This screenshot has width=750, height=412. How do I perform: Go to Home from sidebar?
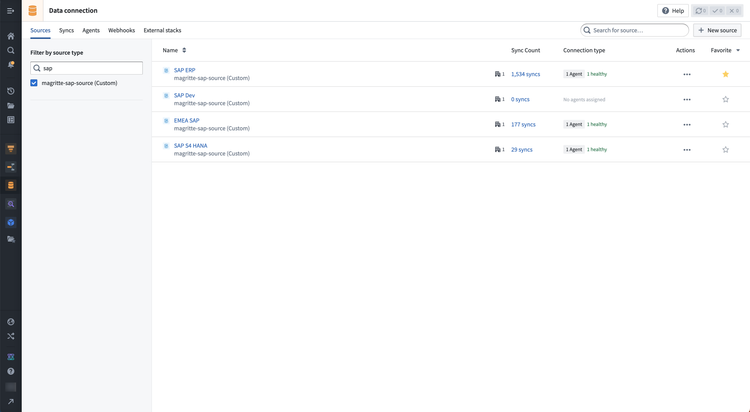pos(11,36)
